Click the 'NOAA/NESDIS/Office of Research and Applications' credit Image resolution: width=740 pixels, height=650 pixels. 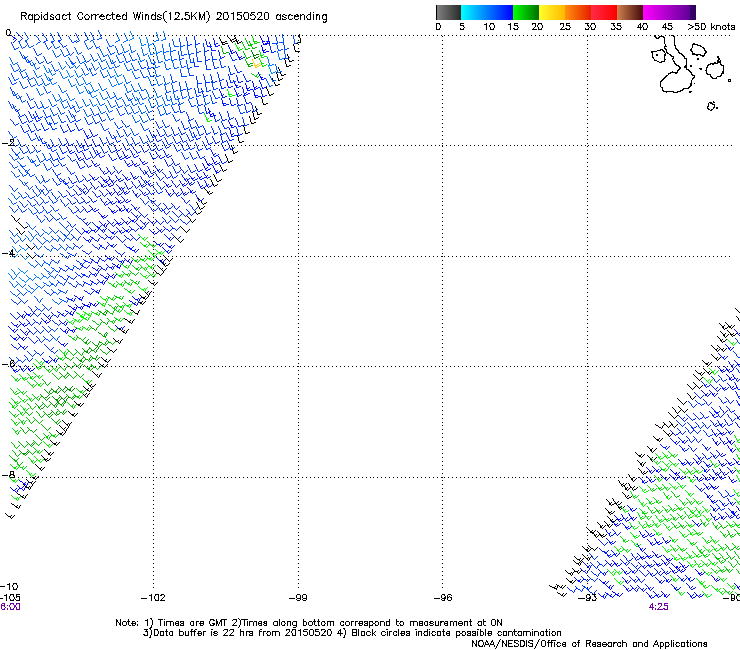589,644
